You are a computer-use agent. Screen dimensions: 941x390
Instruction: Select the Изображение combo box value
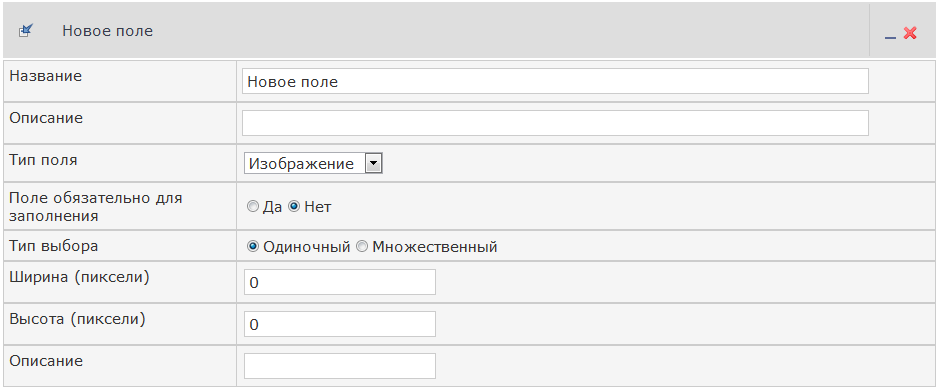pos(313,163)
